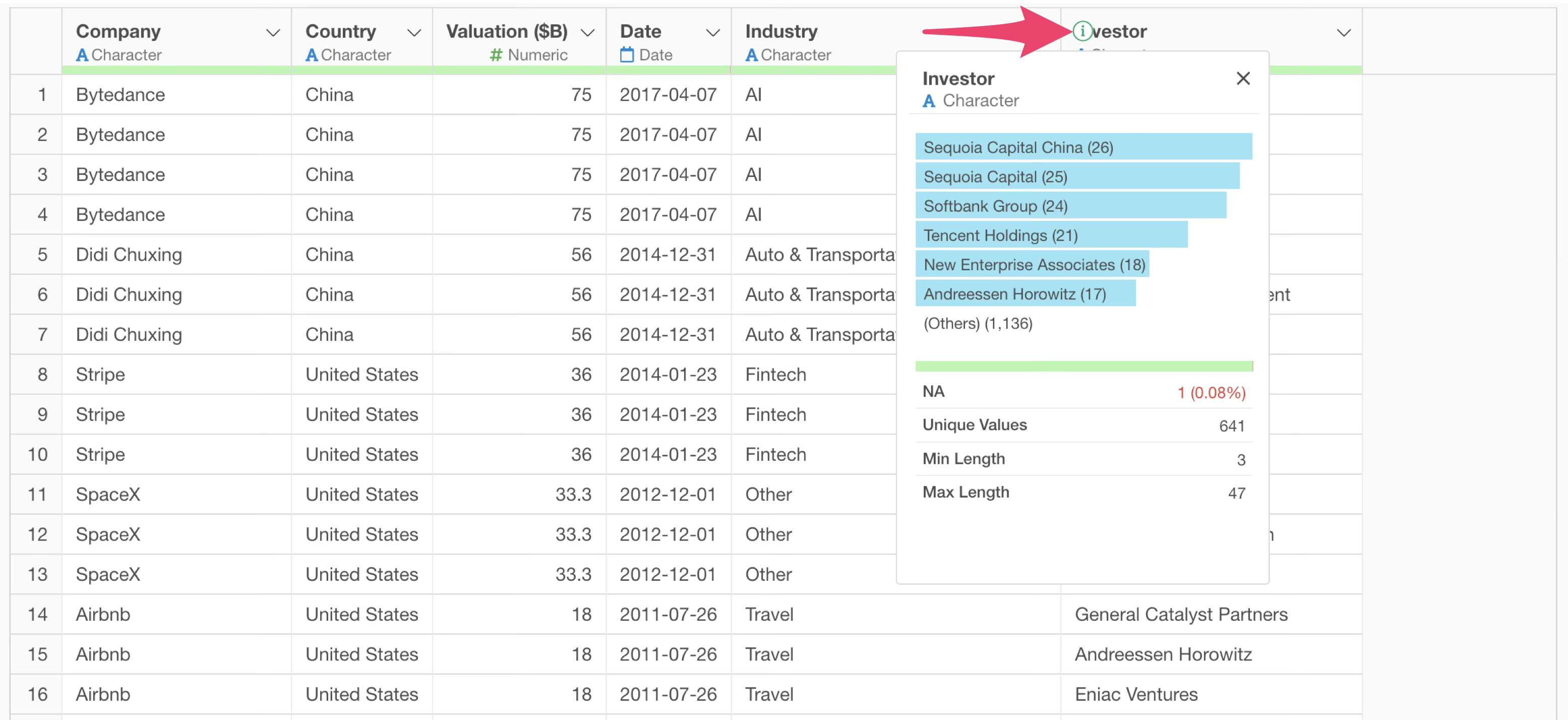Open the Country column dropdown menu
Image resolution: width=1568 pixels, height=720 pixels.
[x=414, y=33]
